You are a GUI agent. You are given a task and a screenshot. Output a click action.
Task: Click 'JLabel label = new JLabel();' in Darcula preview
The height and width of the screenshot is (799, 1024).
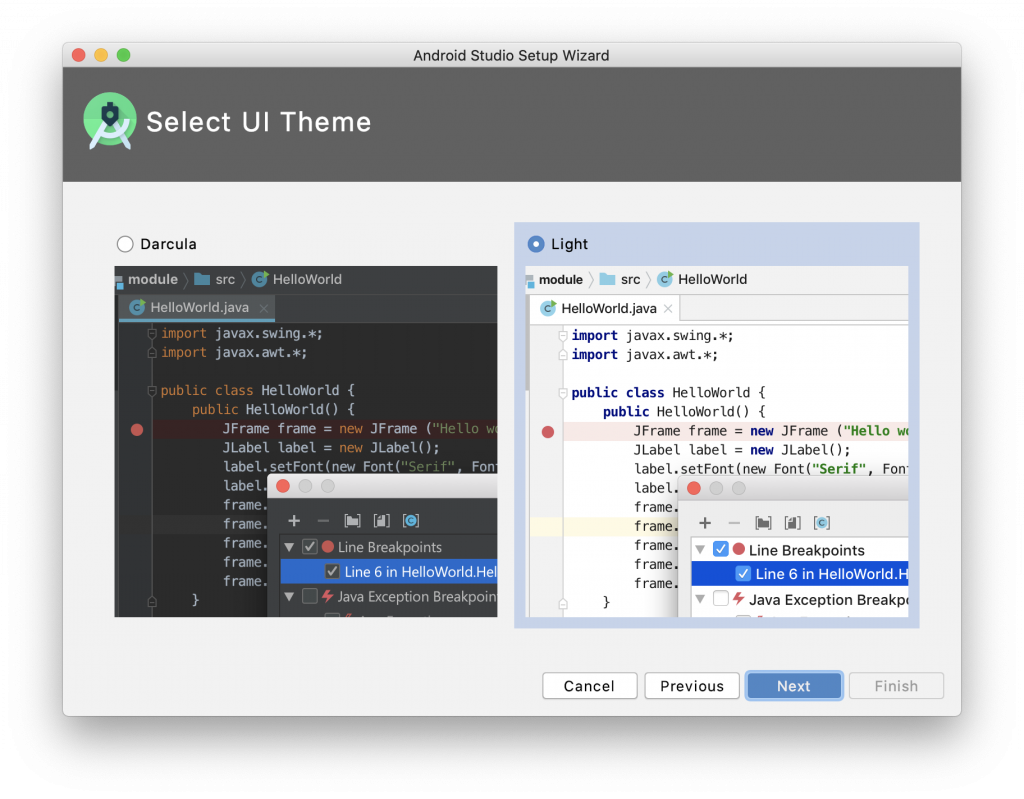330,448
